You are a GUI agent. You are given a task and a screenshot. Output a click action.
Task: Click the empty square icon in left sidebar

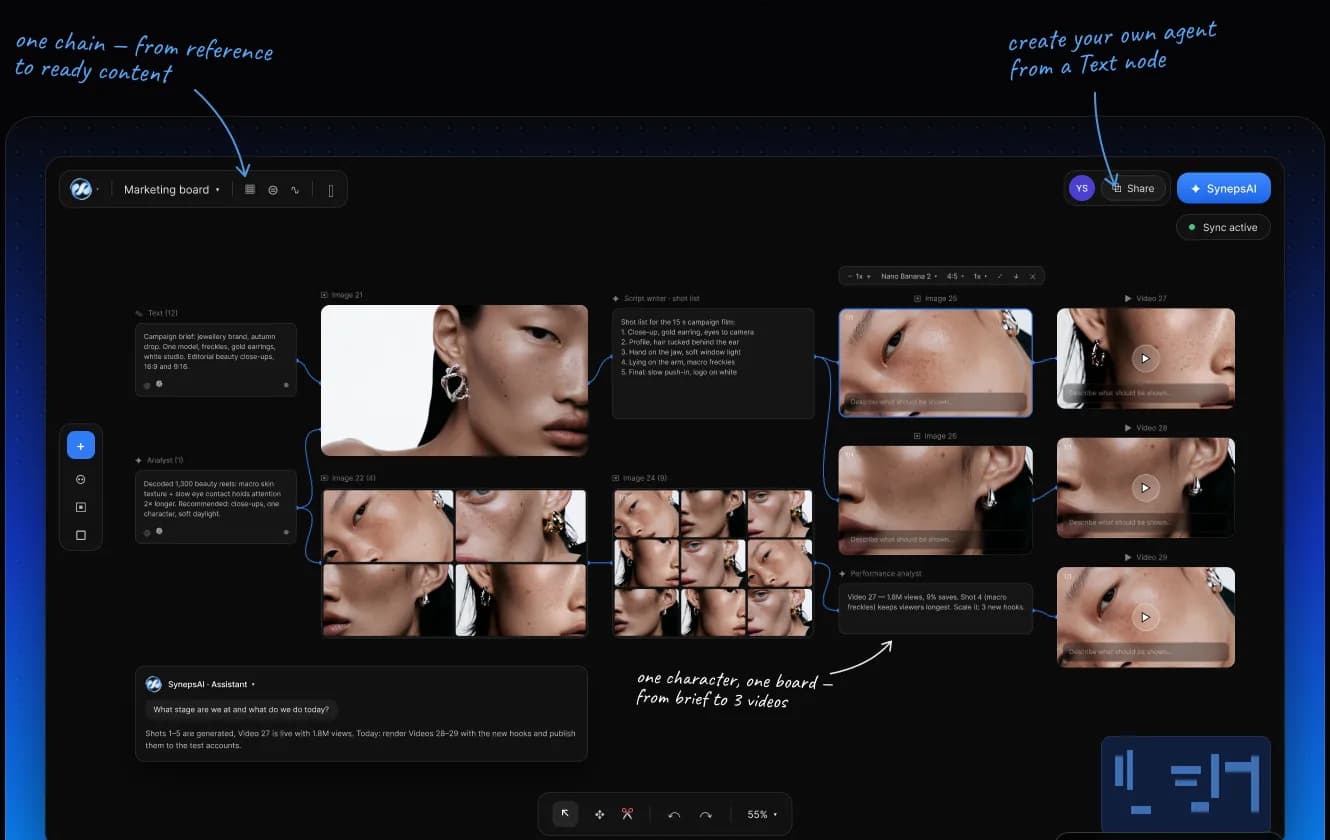click(81, 535)
